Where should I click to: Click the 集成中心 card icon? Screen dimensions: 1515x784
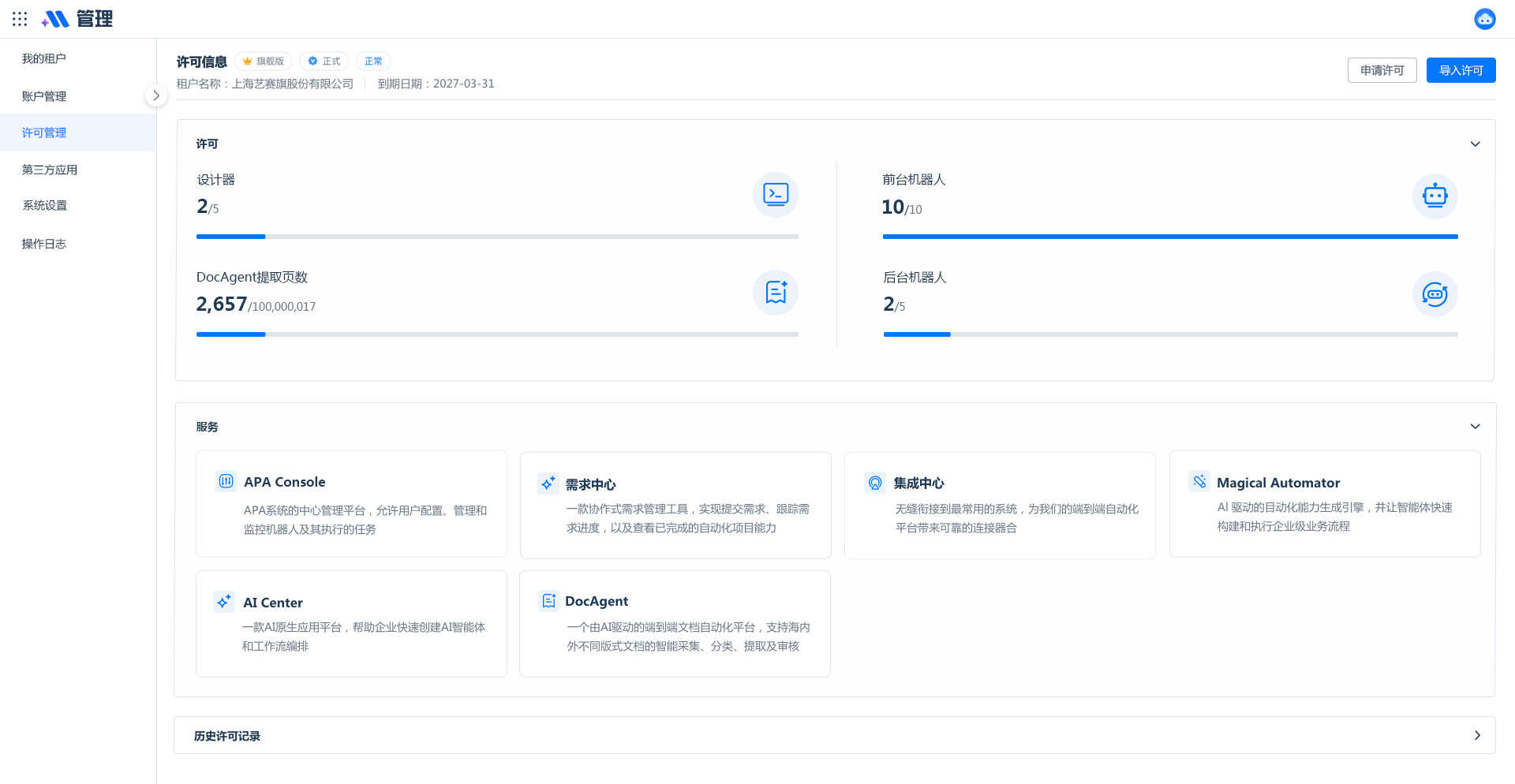[x=875, y=483]
